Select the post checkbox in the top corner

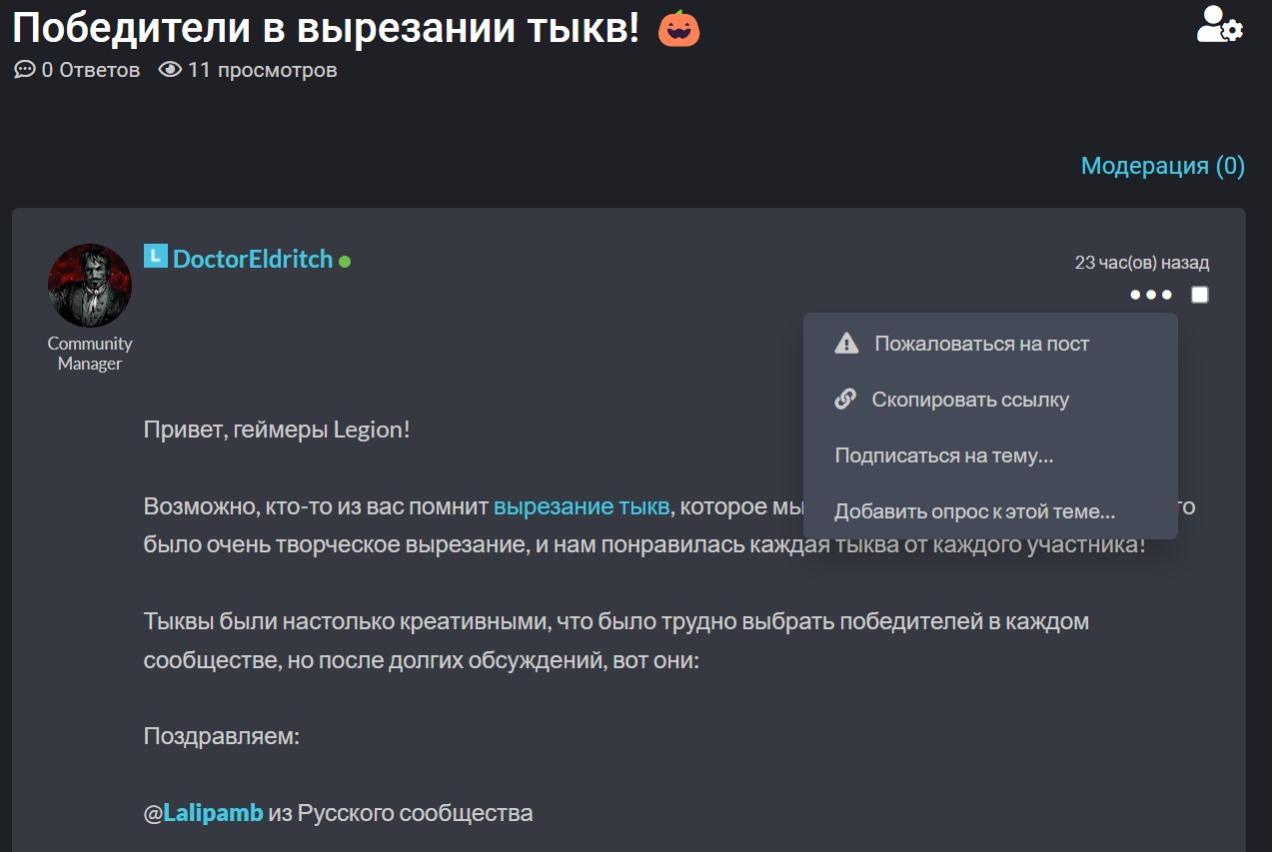click(1197, 294)
